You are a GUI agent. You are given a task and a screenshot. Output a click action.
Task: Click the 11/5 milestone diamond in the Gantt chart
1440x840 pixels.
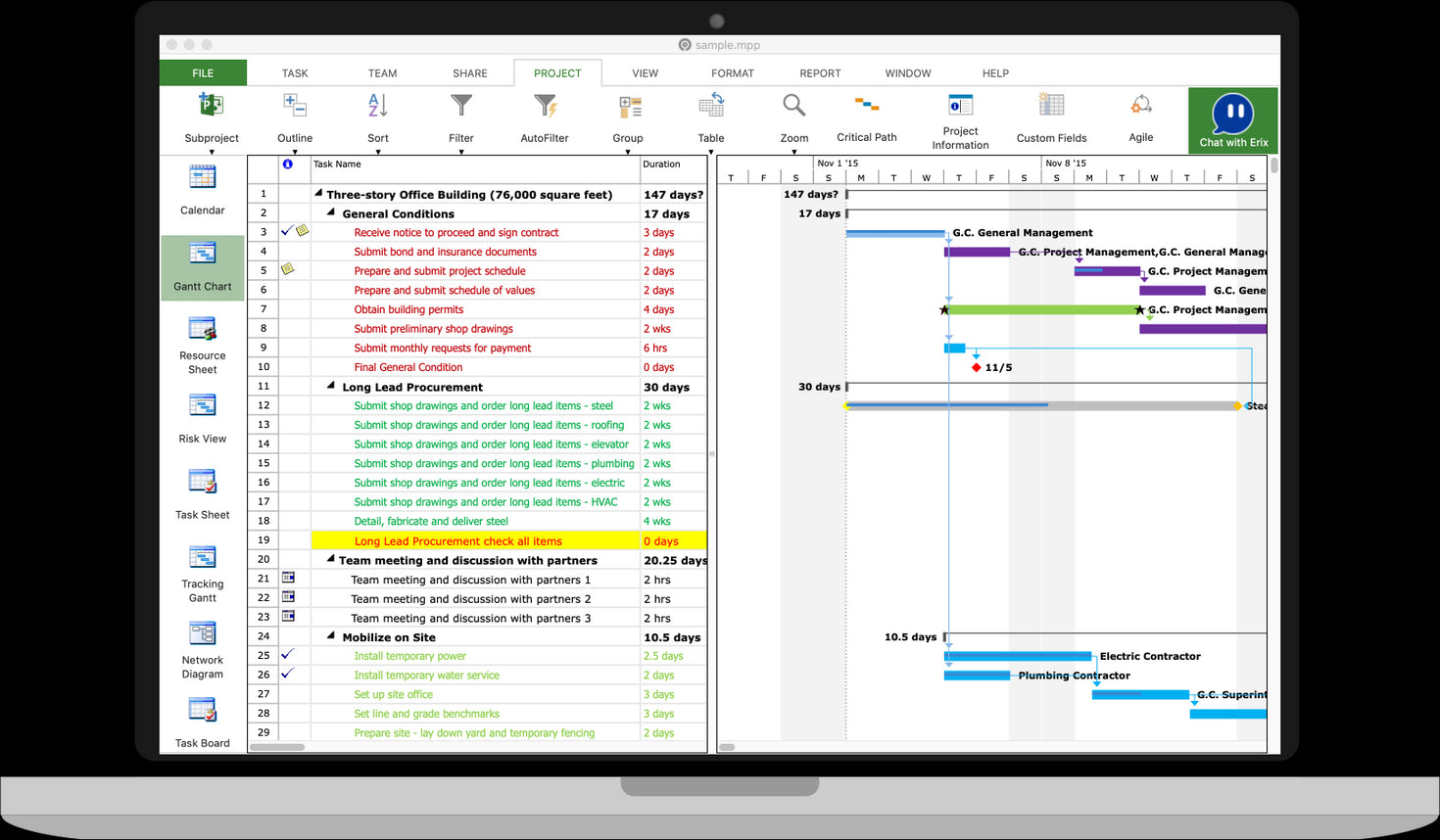976,367
